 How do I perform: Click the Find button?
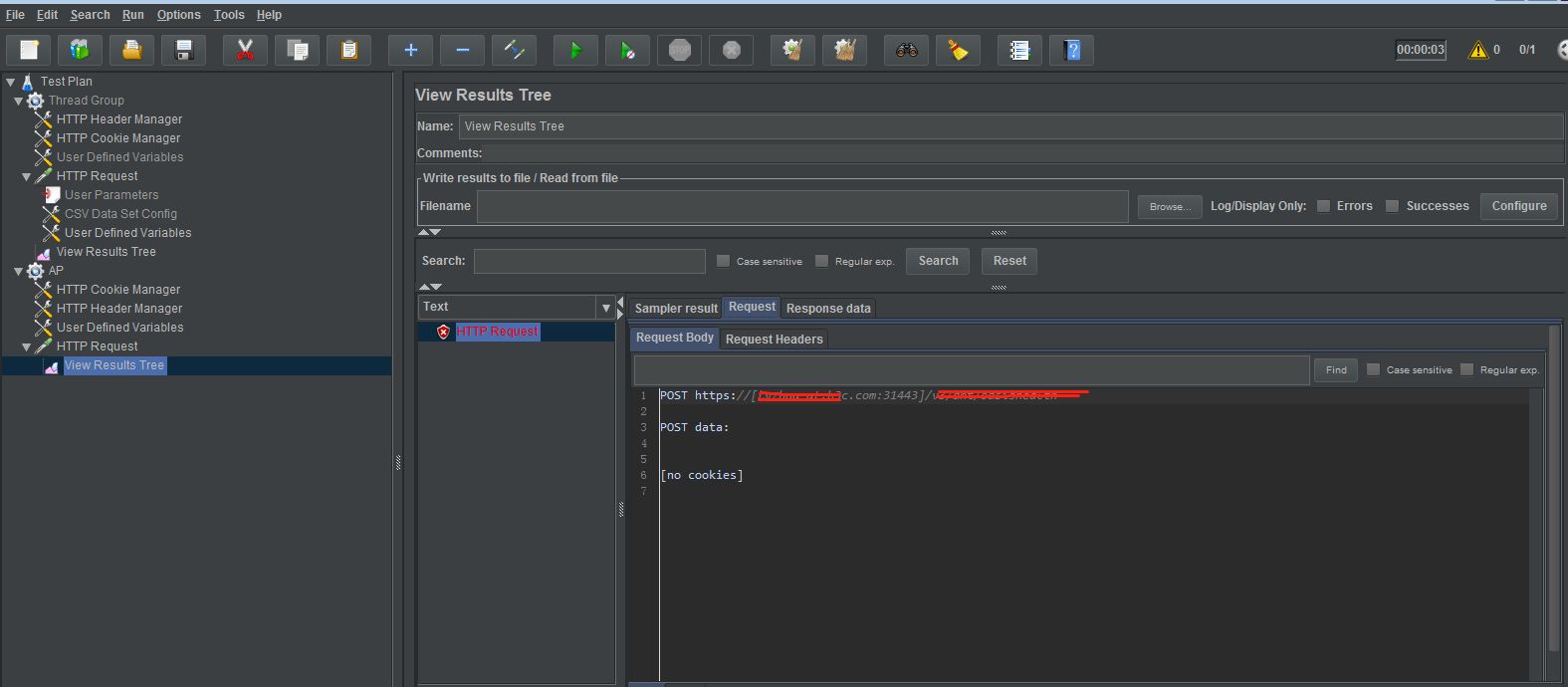coord(1336,370)
